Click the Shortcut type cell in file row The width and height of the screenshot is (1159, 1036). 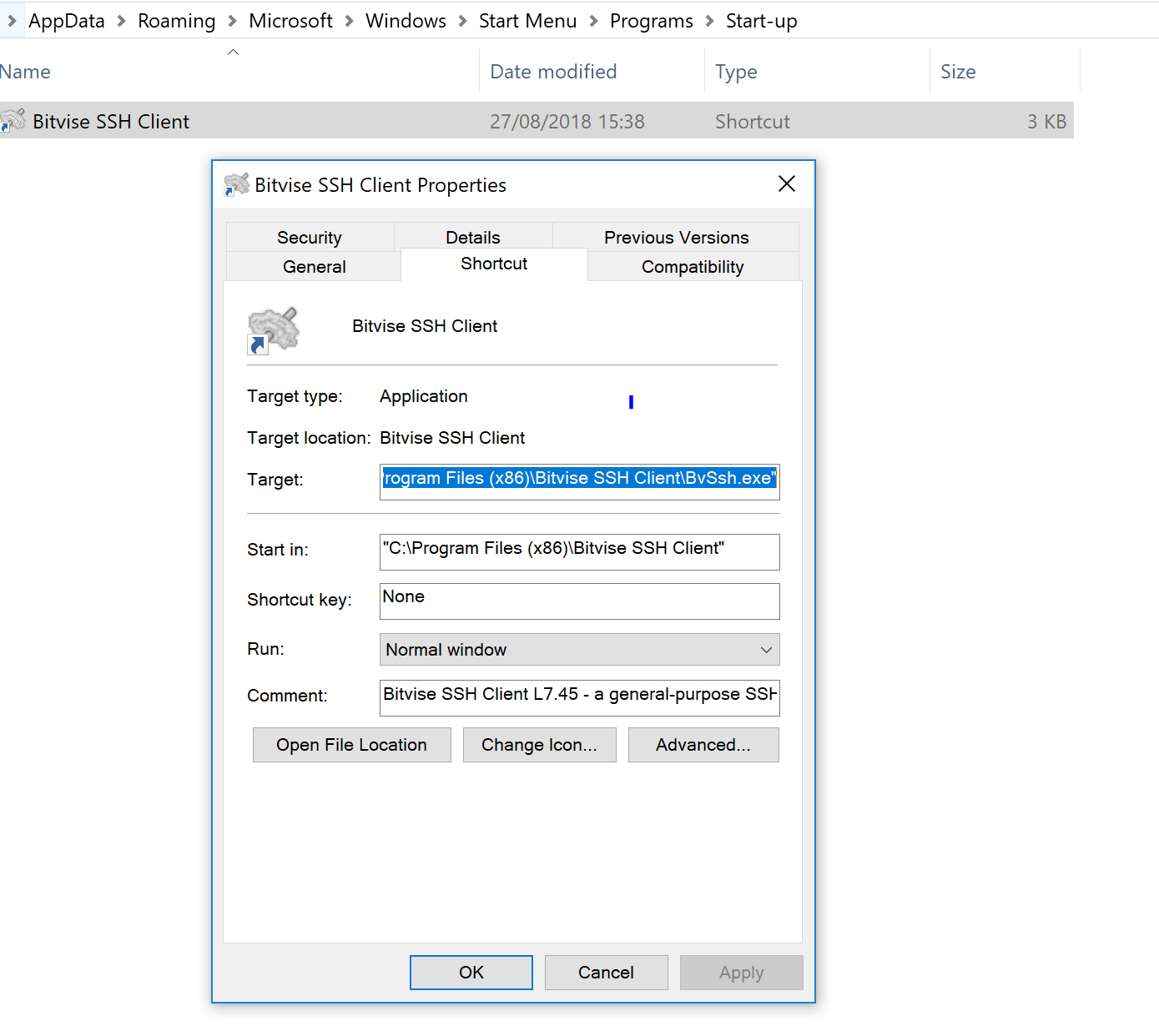click(x=753, y=122)
